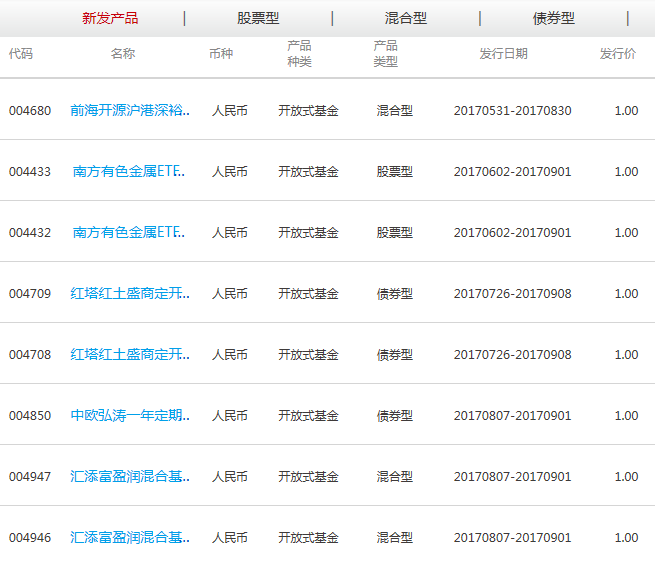Screen dimensions: 655x565
Task: Click the 名称 column header
Action: [123, 53]
